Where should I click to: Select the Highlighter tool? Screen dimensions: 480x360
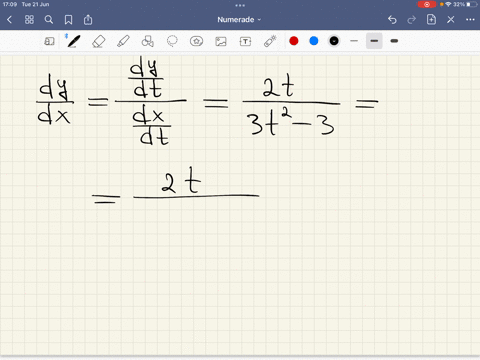[123, 41]
